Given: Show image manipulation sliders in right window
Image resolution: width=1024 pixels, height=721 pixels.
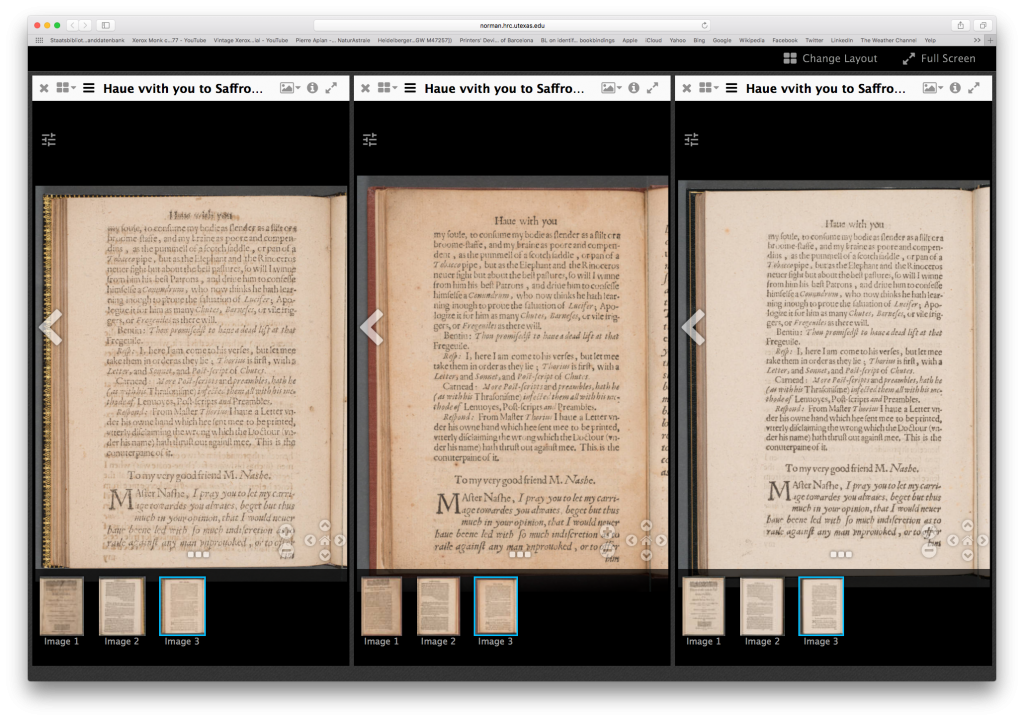Looking at the screenshot, I should coord(692,140).
